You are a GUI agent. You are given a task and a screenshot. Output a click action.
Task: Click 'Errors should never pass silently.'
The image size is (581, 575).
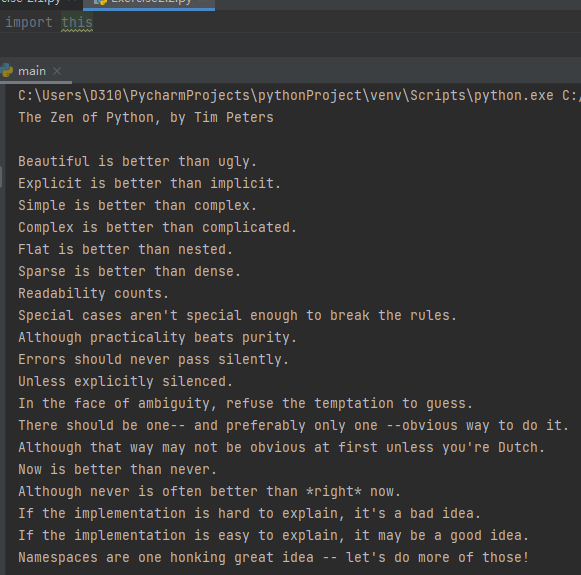pyautogui.click(x=153, y=359)
